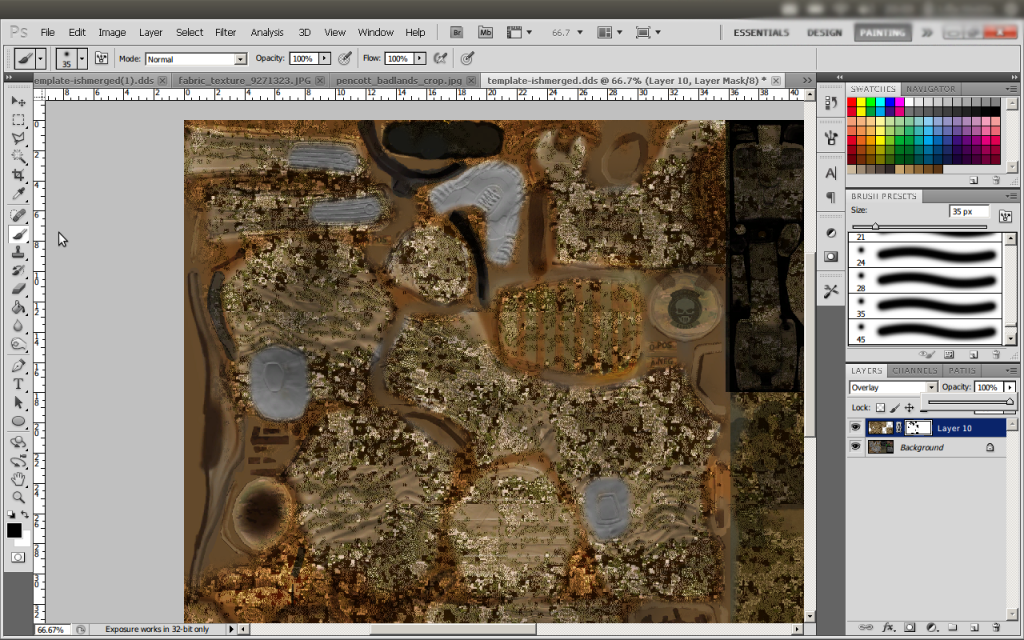Toggle lock transparent pixels in Layers panel
This screenshot has height=640, width=1024.
pos(880,408)
